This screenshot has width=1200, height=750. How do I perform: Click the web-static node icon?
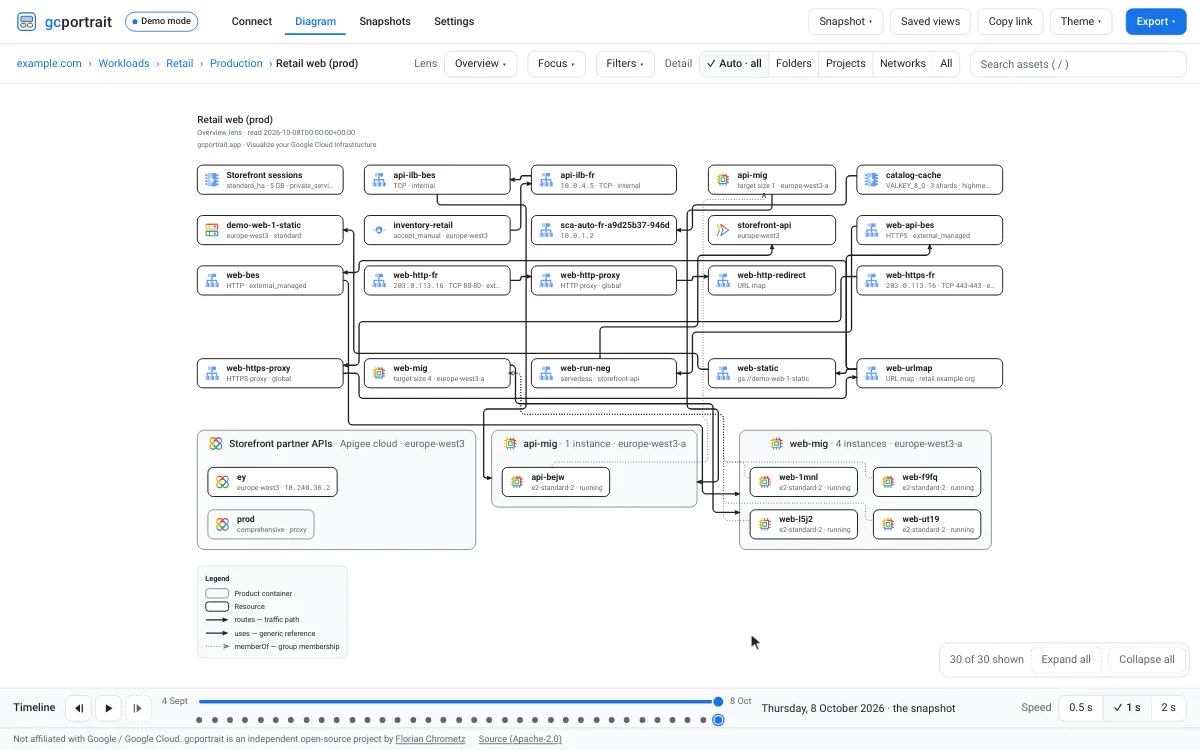tap(723, 373)
